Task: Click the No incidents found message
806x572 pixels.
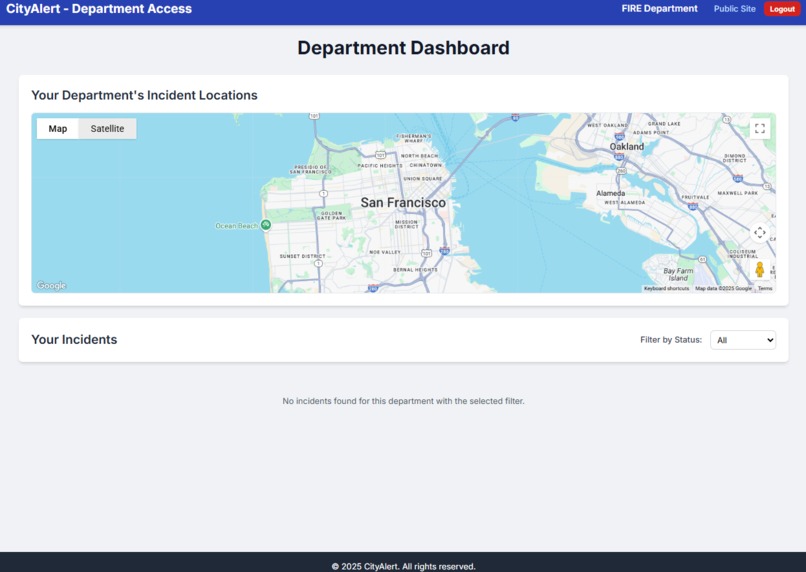Action: pos(403,401)
